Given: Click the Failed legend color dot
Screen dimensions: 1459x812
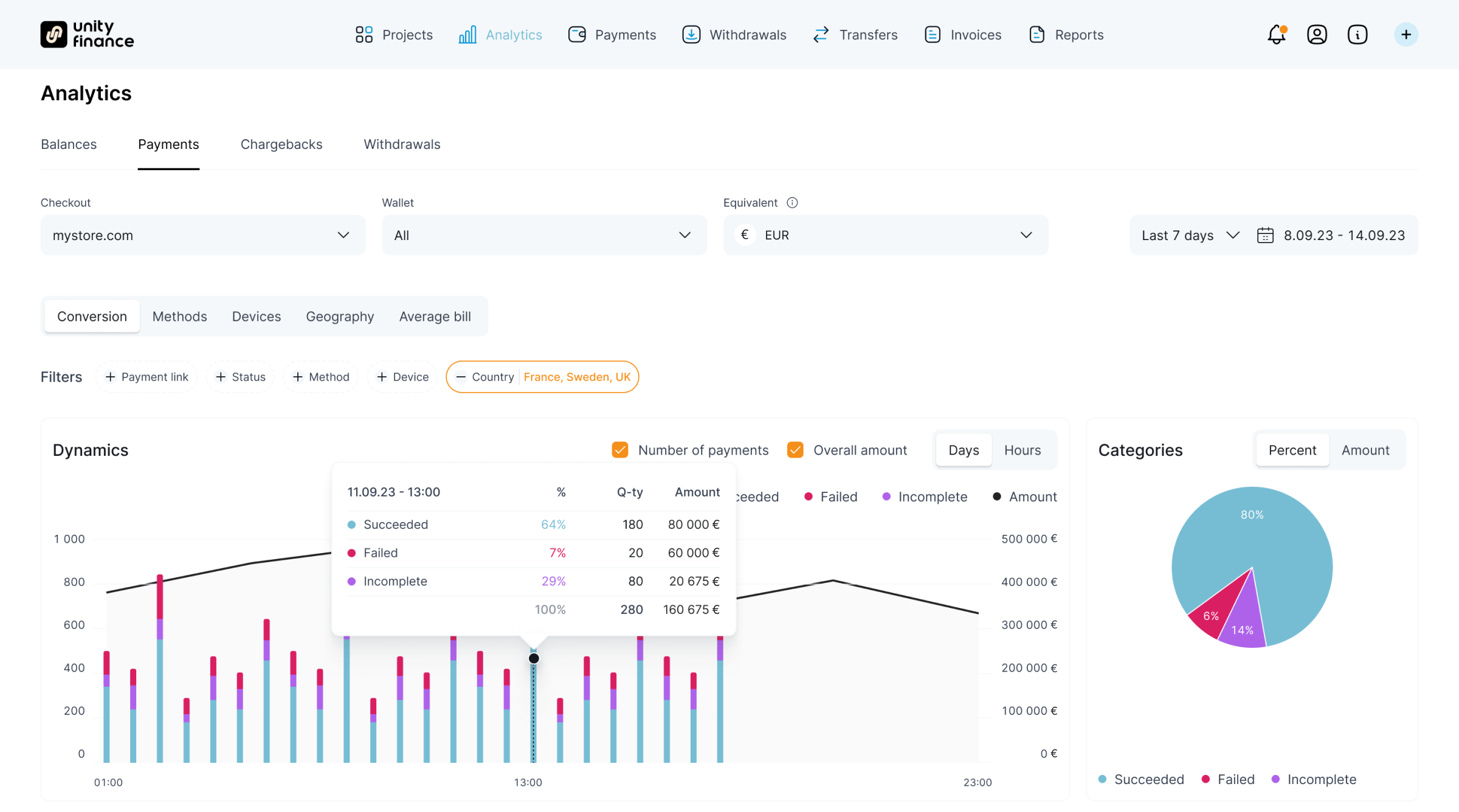Looking at the screenshot, I should click(x=809, y=497).
